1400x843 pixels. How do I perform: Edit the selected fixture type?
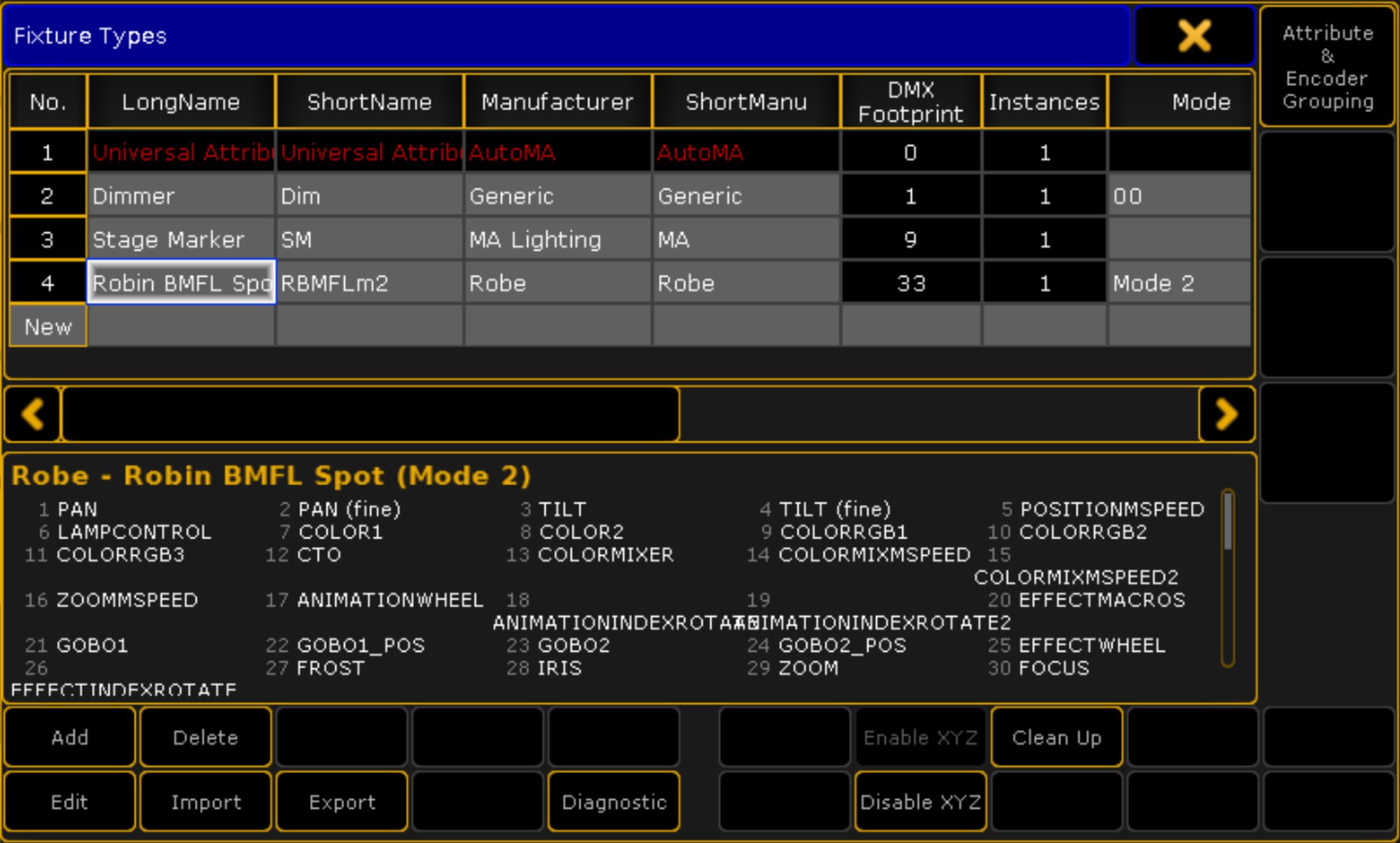click(70, 802)
